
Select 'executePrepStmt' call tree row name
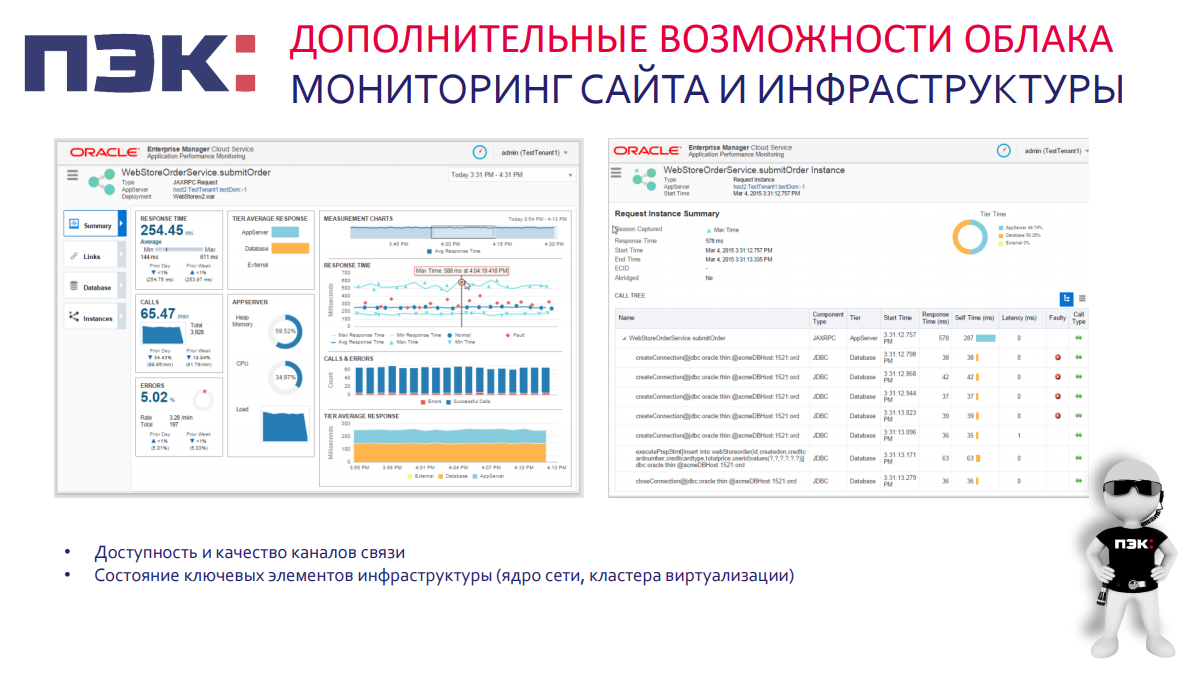coord(720,458)
